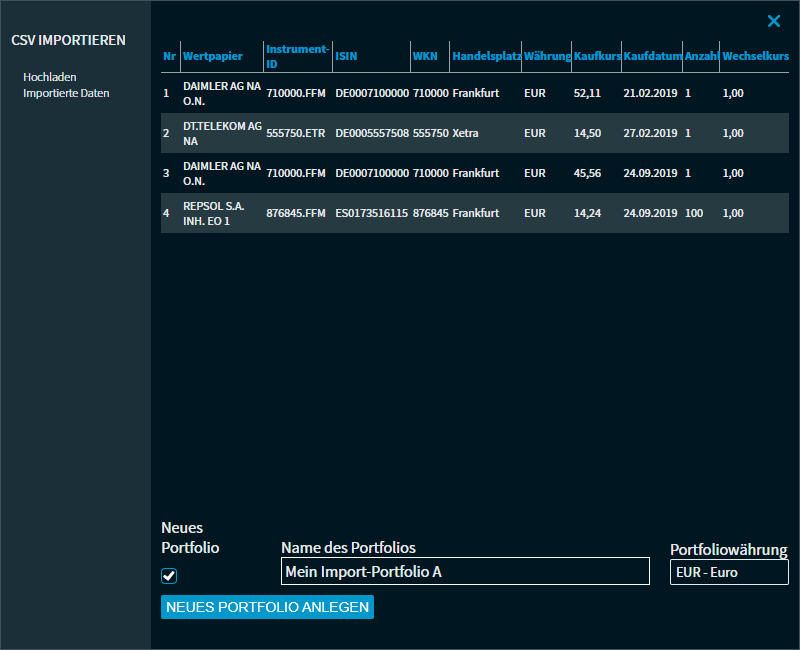The height and width of the screenshot is (650, 800).
Task: Sort by Wertpapier column header
Action: tap(213, 57)
